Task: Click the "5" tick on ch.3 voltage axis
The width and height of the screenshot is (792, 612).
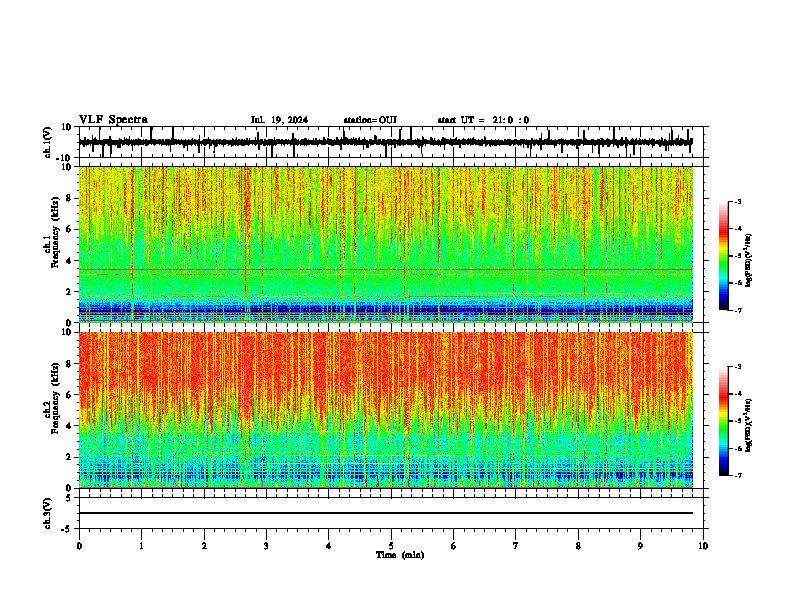Action: (69, 497)
